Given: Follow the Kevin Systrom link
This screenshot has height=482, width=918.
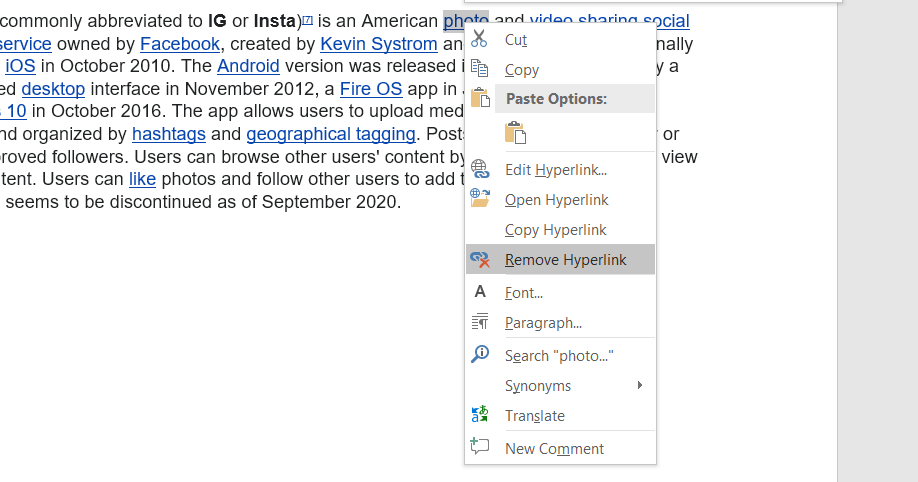Looking at the screenshot, I should point(378,44).
